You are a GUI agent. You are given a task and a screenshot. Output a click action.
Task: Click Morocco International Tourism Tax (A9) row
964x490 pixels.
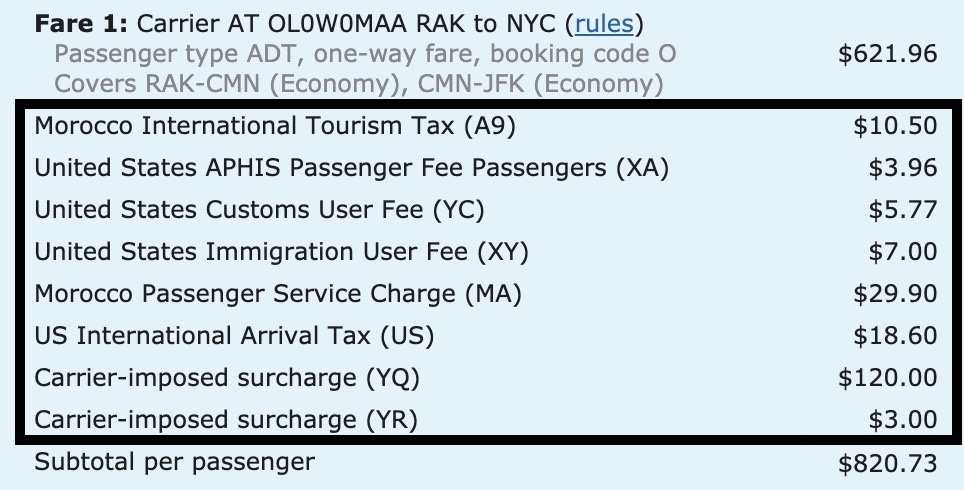point(275,126)
